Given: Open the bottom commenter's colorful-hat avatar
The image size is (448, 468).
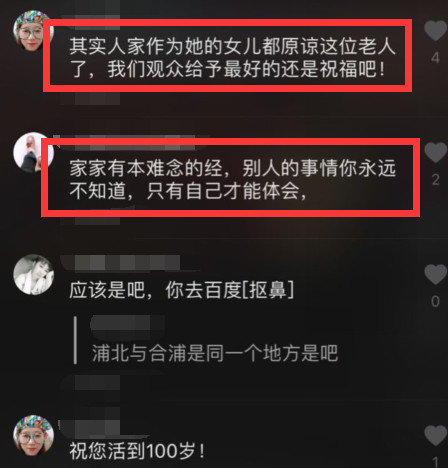Looking at the screenshot, I should (33, 435).
